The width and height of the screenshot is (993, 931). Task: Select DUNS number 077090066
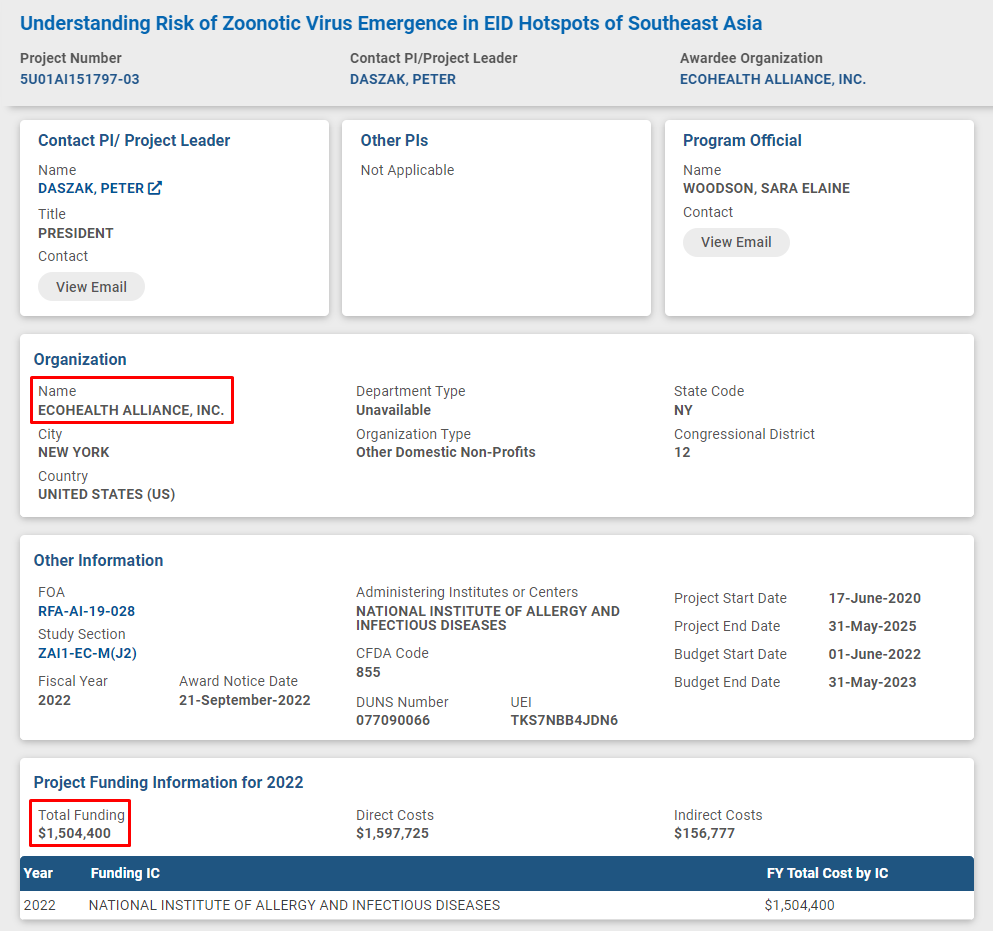tap(393, 720)
